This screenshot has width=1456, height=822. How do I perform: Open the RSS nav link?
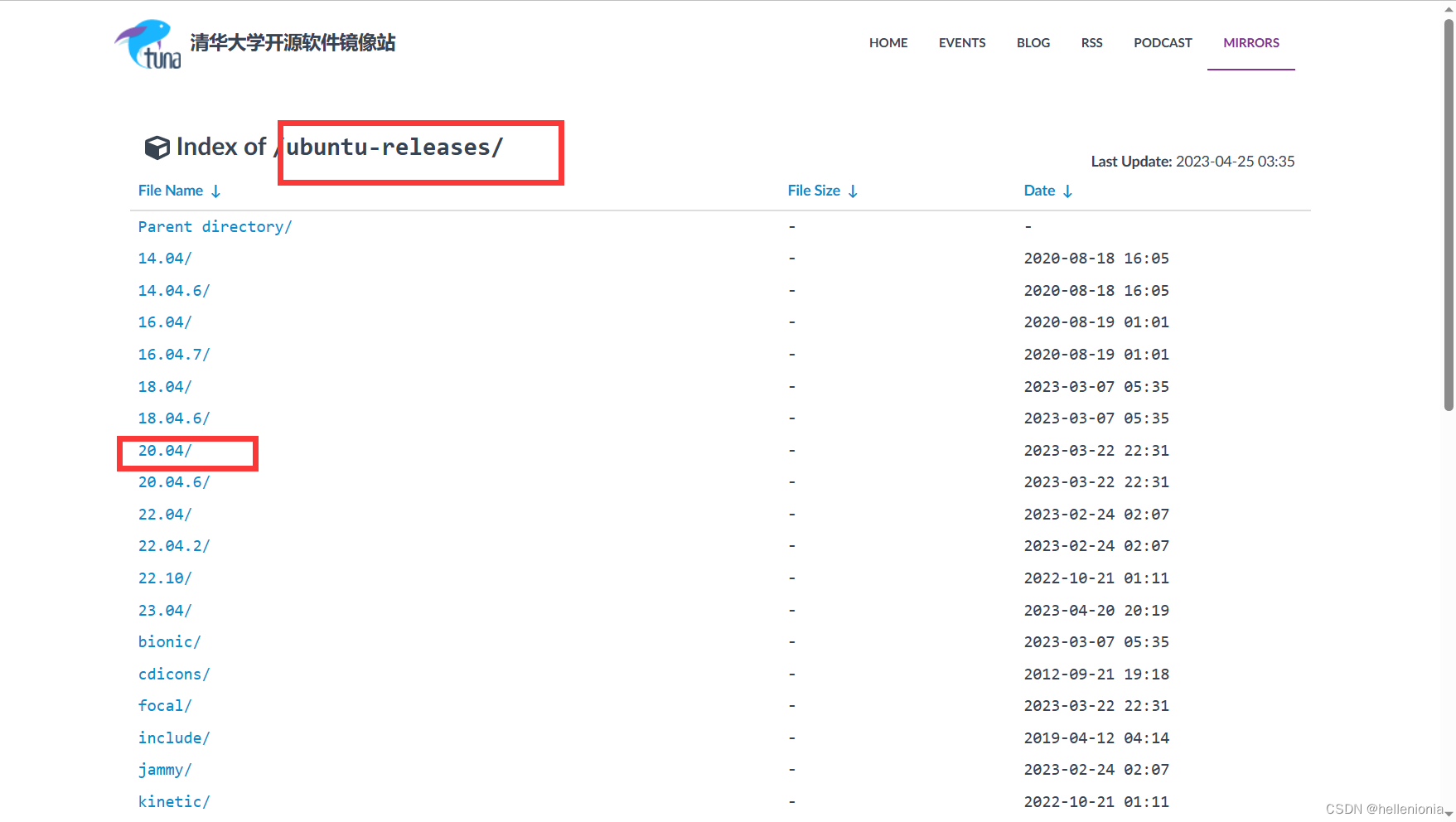click(1091, 43)
